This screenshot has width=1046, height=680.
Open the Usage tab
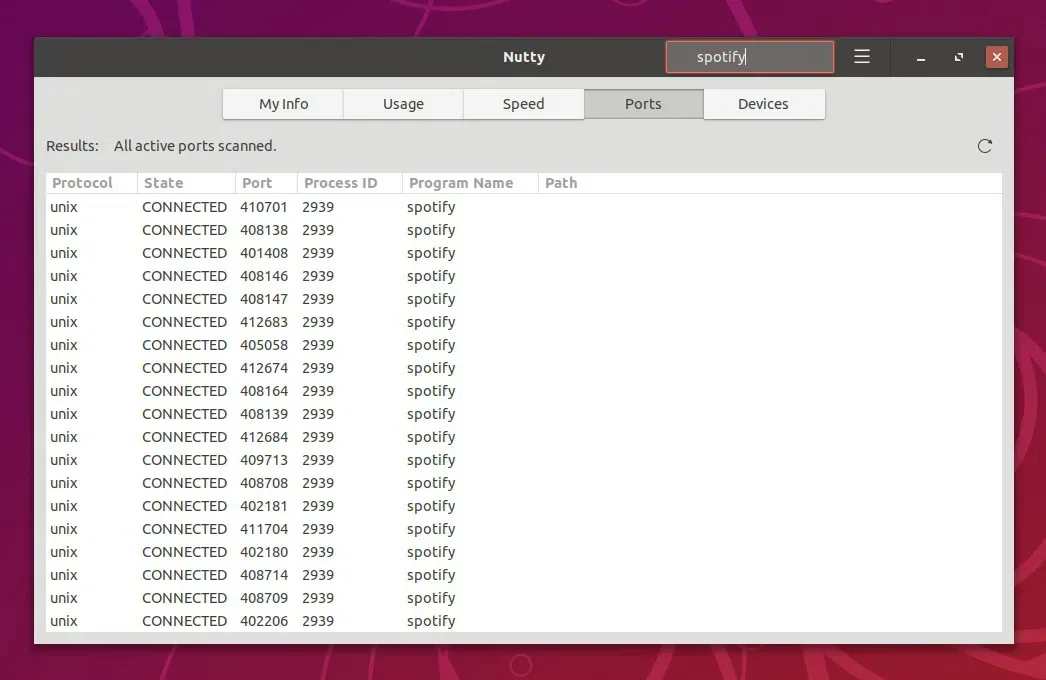[x=402, y=103]
